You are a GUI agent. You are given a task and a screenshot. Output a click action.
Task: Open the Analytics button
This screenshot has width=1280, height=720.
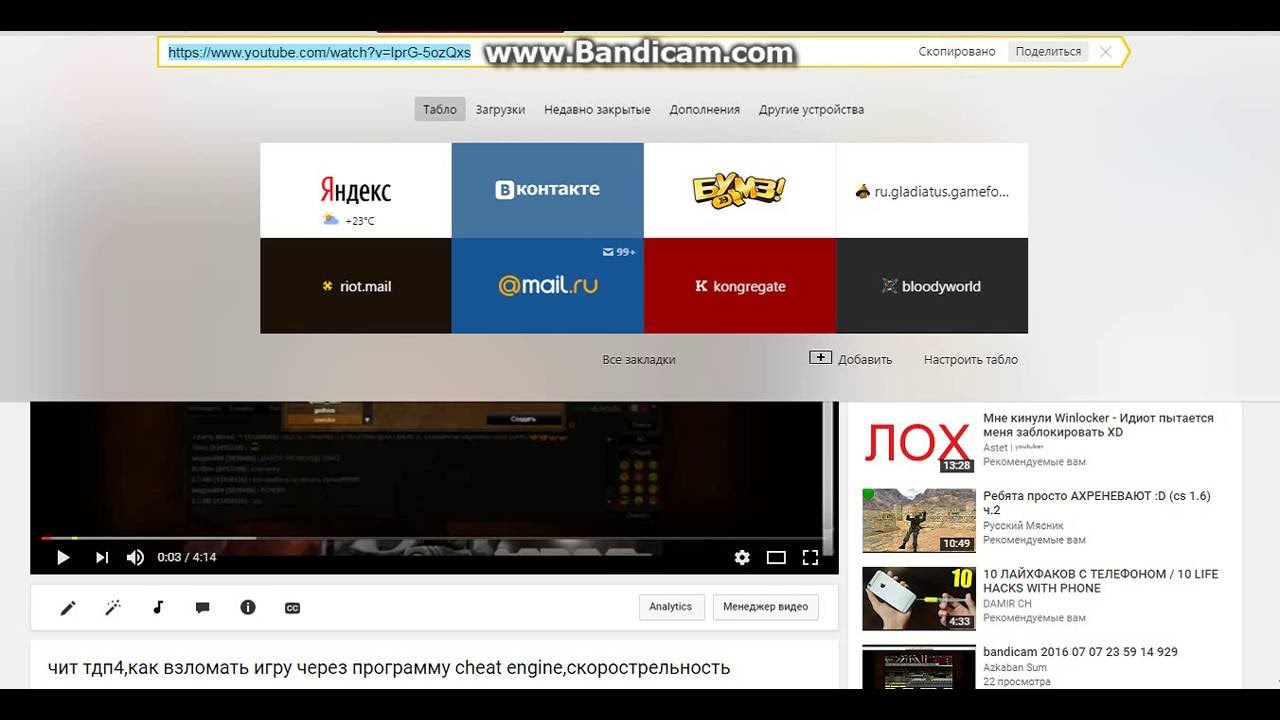[x=671, y=607]
